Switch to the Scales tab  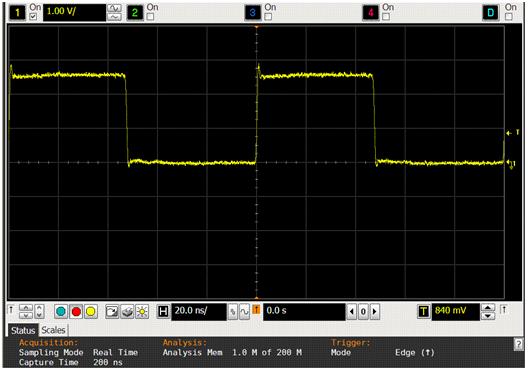coord(53,330)
